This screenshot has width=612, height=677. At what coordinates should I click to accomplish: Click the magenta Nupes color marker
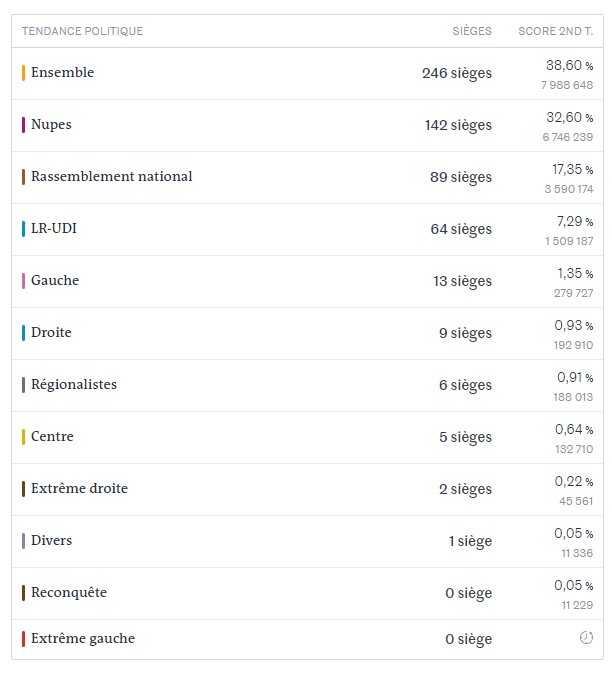23,125
